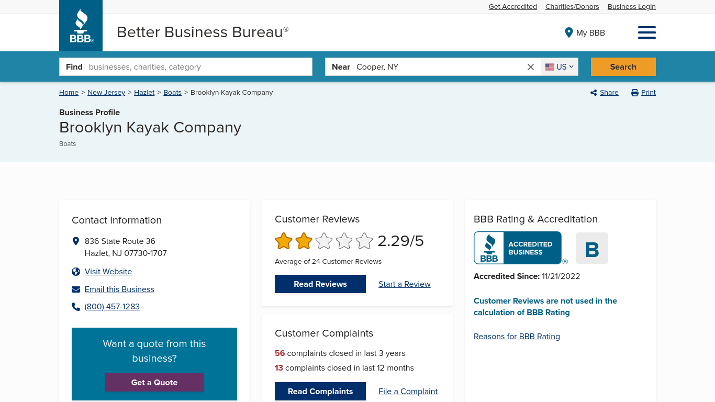Open the Charities/Donors link
Viewport: 715px width, 402px height.
(572, 6)
